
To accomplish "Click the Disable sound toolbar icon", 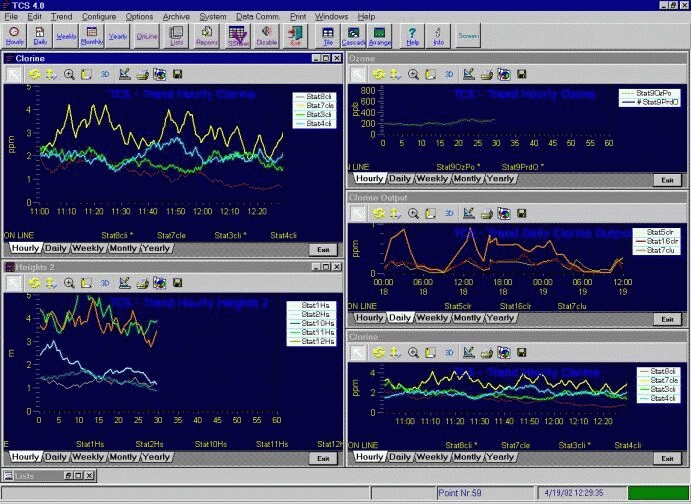I will click(x=267, y=36).
